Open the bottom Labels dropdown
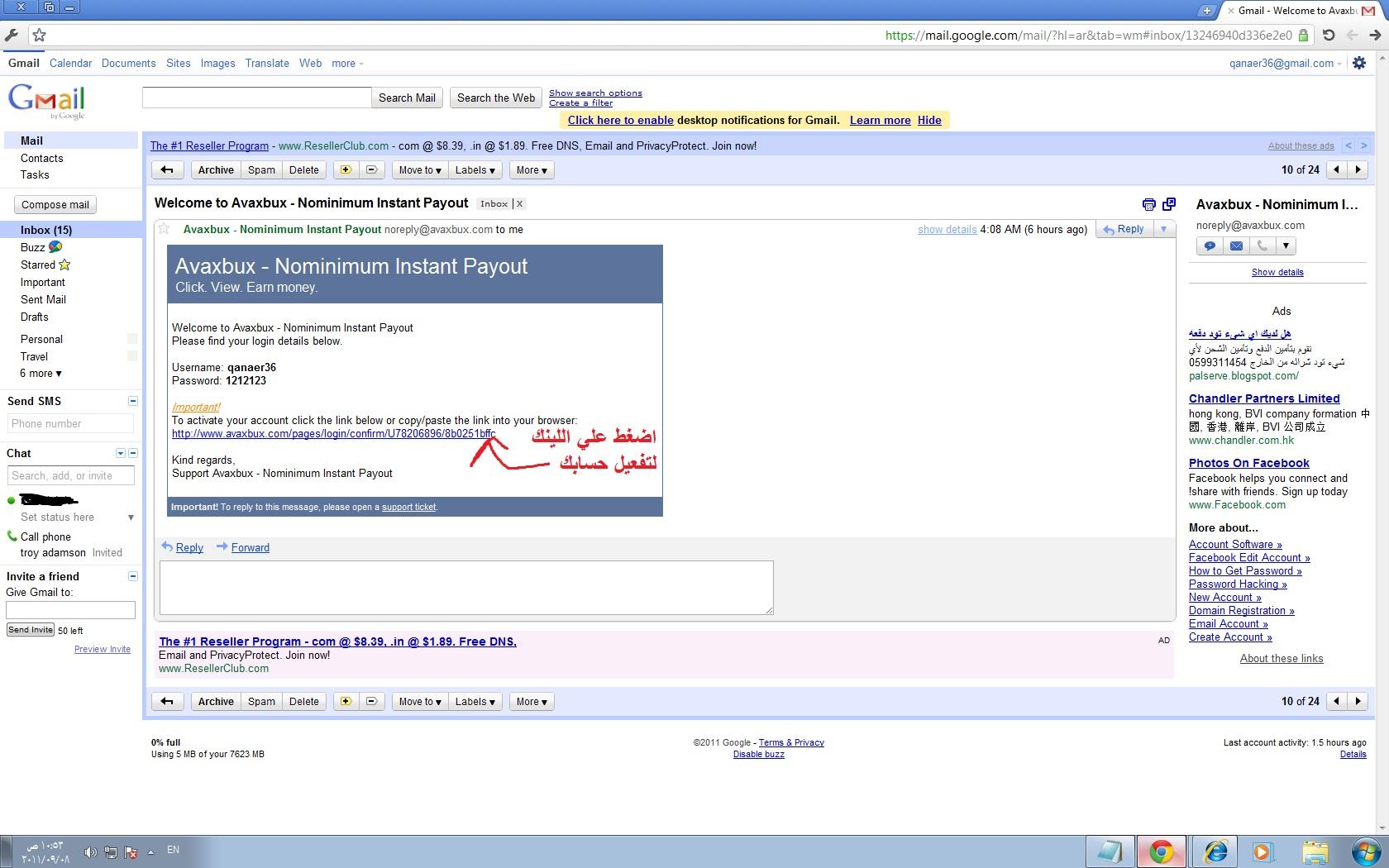The width and height of the screenshot is (1389, 868). pos(475,701)
